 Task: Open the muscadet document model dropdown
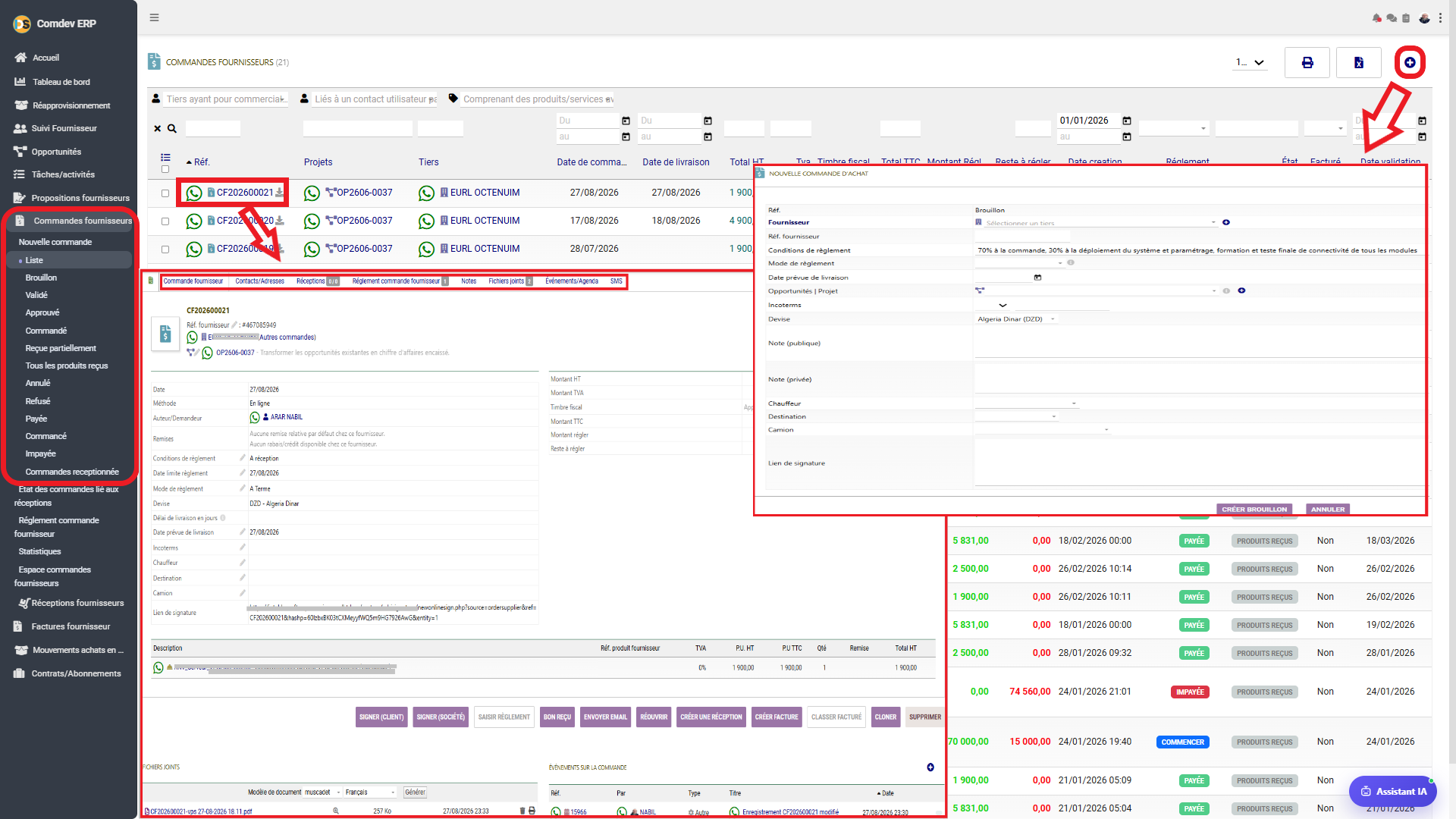point(322,792)
